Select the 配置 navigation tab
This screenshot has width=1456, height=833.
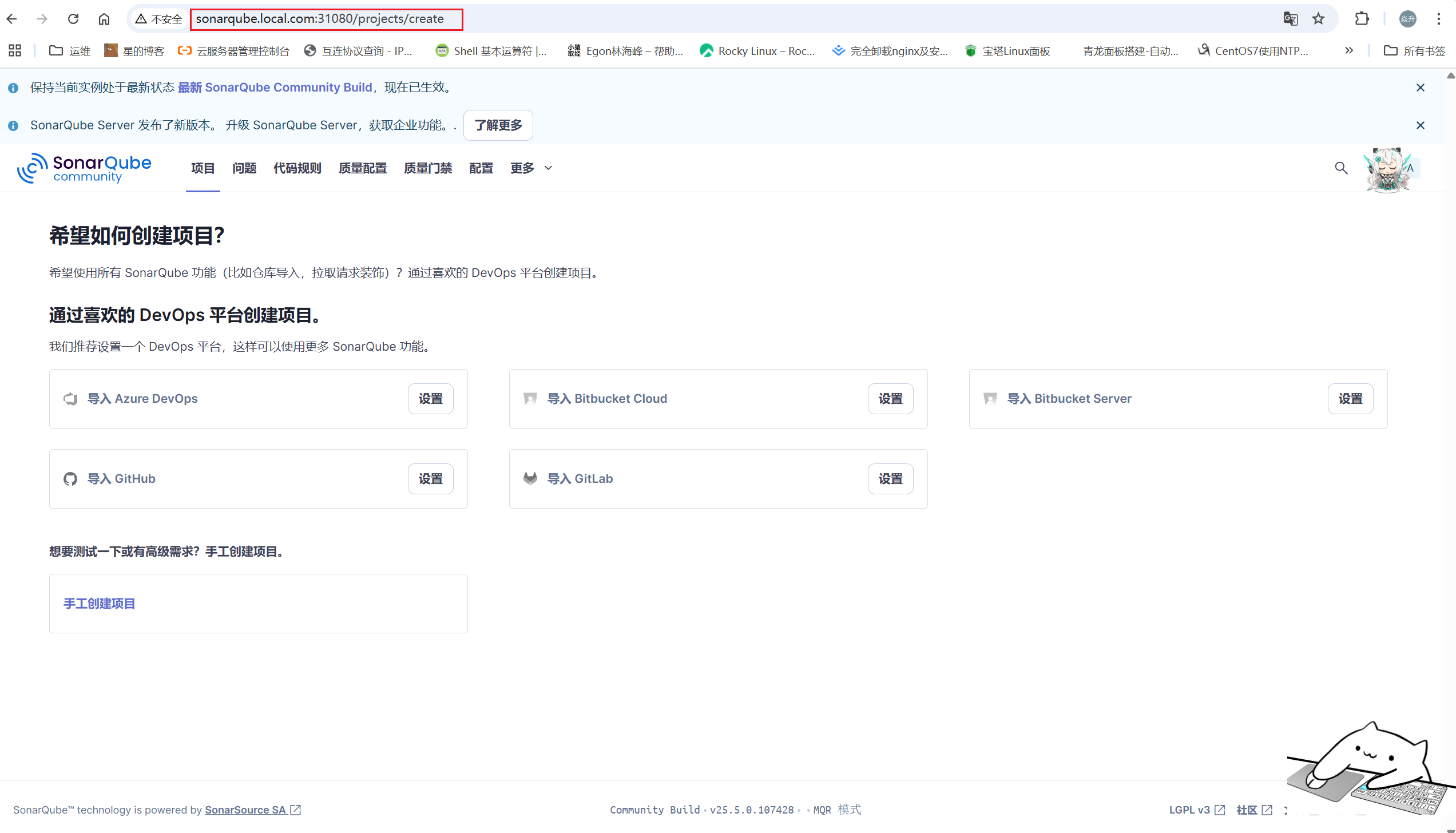(481, 168)
